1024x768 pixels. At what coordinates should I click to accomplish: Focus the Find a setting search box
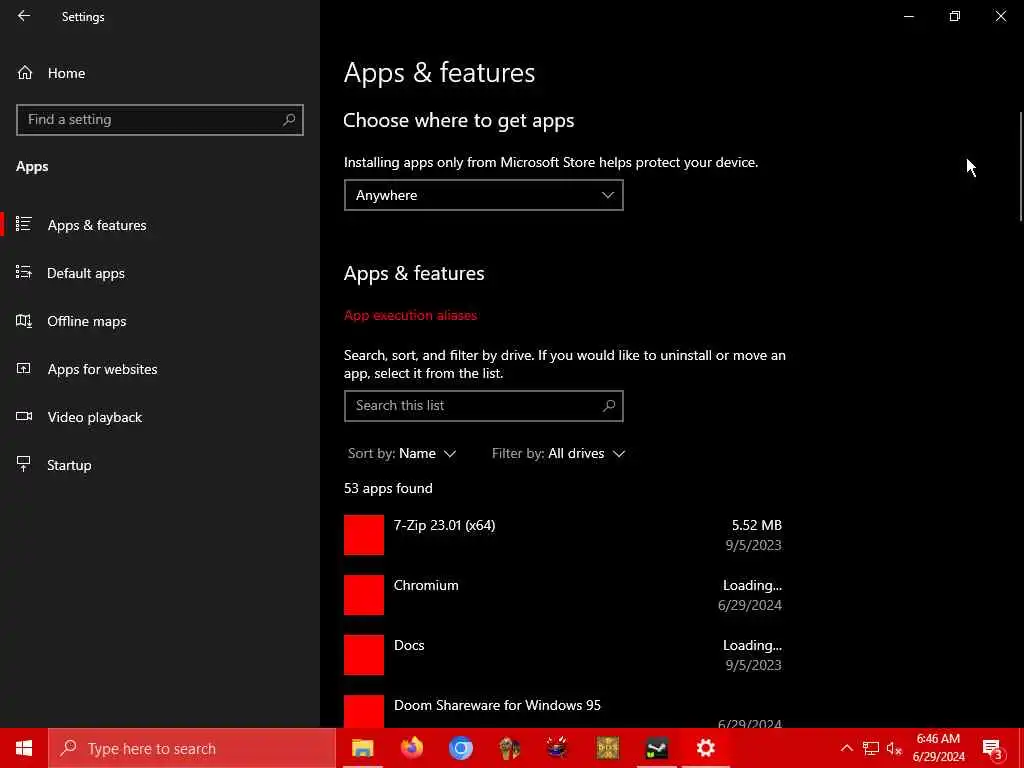tap(159, 120)
